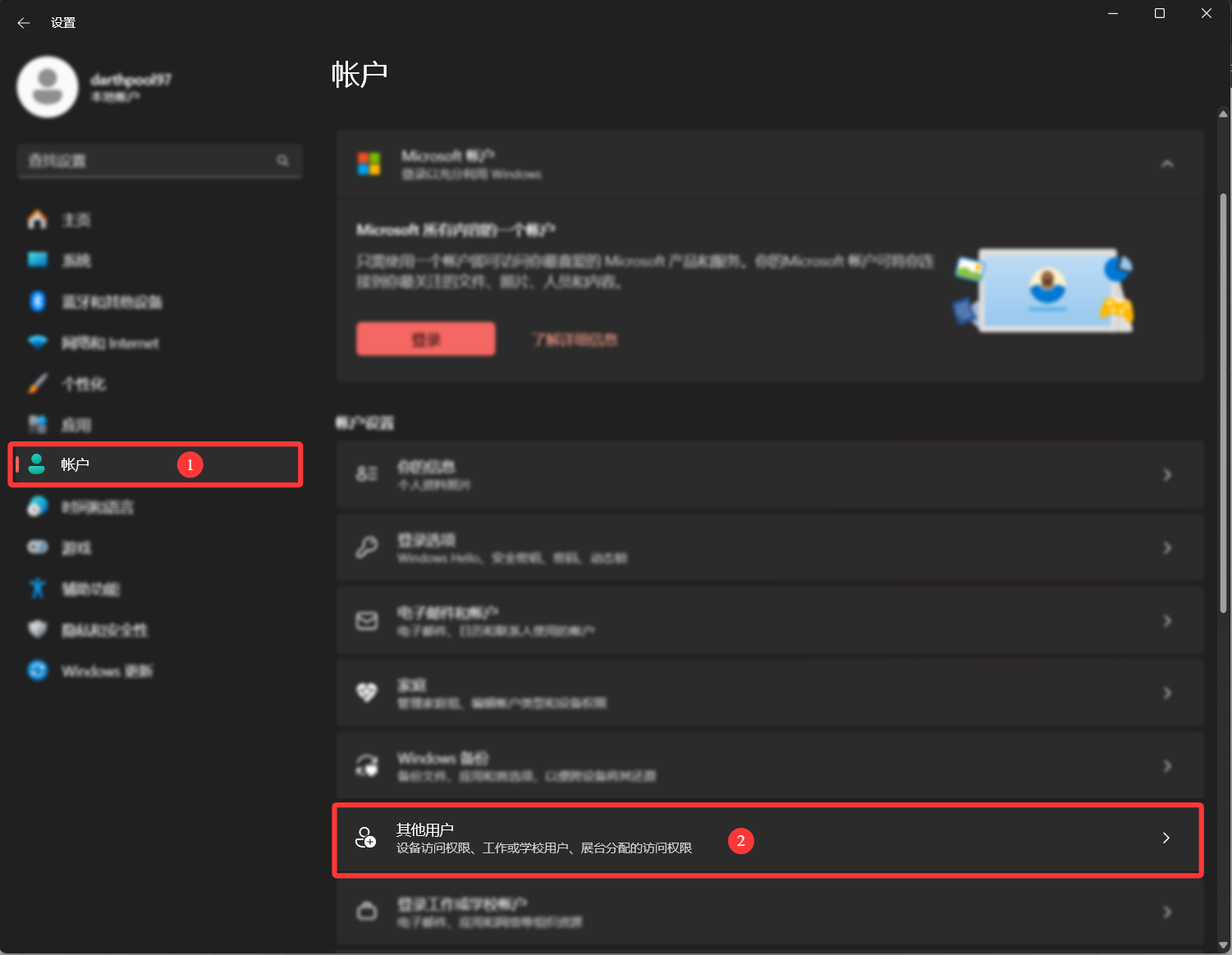Open the Windows Update icon in sidebar
Viewport: 1232px width, 955px height.
(38, 670)
